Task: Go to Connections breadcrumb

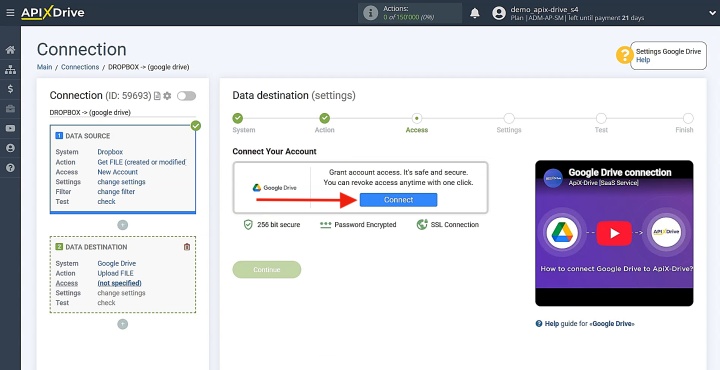Action: 80,67
